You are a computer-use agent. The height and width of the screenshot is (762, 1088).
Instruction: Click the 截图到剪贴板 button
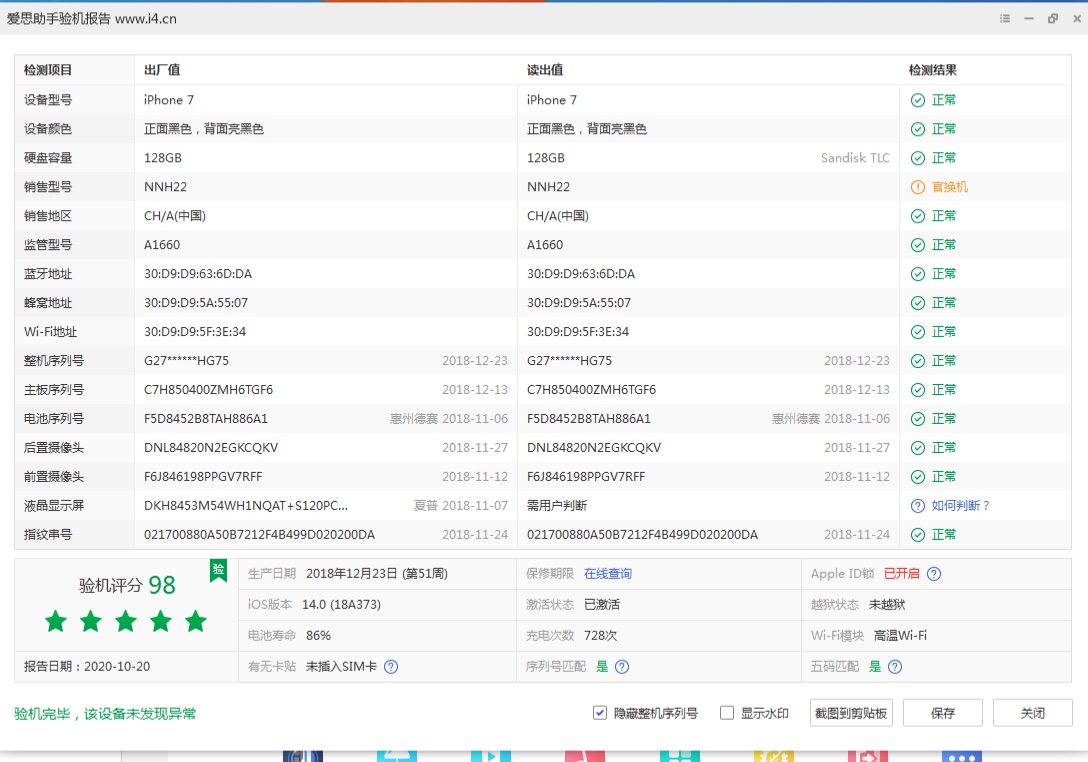point(851,713)
